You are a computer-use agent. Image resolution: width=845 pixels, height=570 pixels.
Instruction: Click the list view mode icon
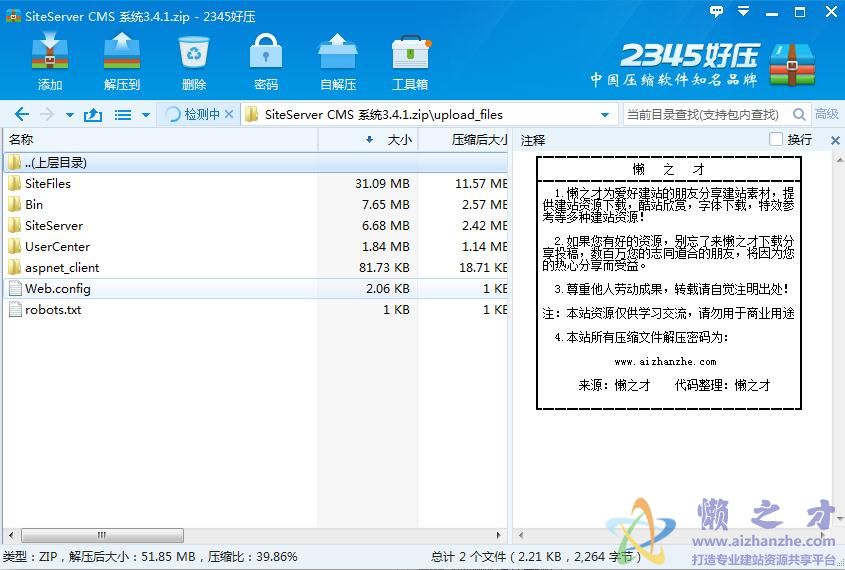pyautogui.click(x=123, y=115)
